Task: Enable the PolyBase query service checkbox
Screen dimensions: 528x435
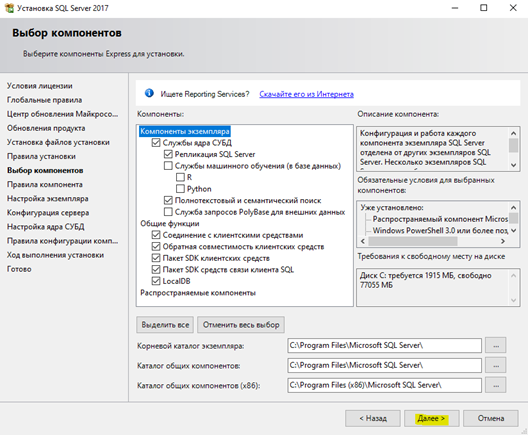Action: (x=168, y=212)
